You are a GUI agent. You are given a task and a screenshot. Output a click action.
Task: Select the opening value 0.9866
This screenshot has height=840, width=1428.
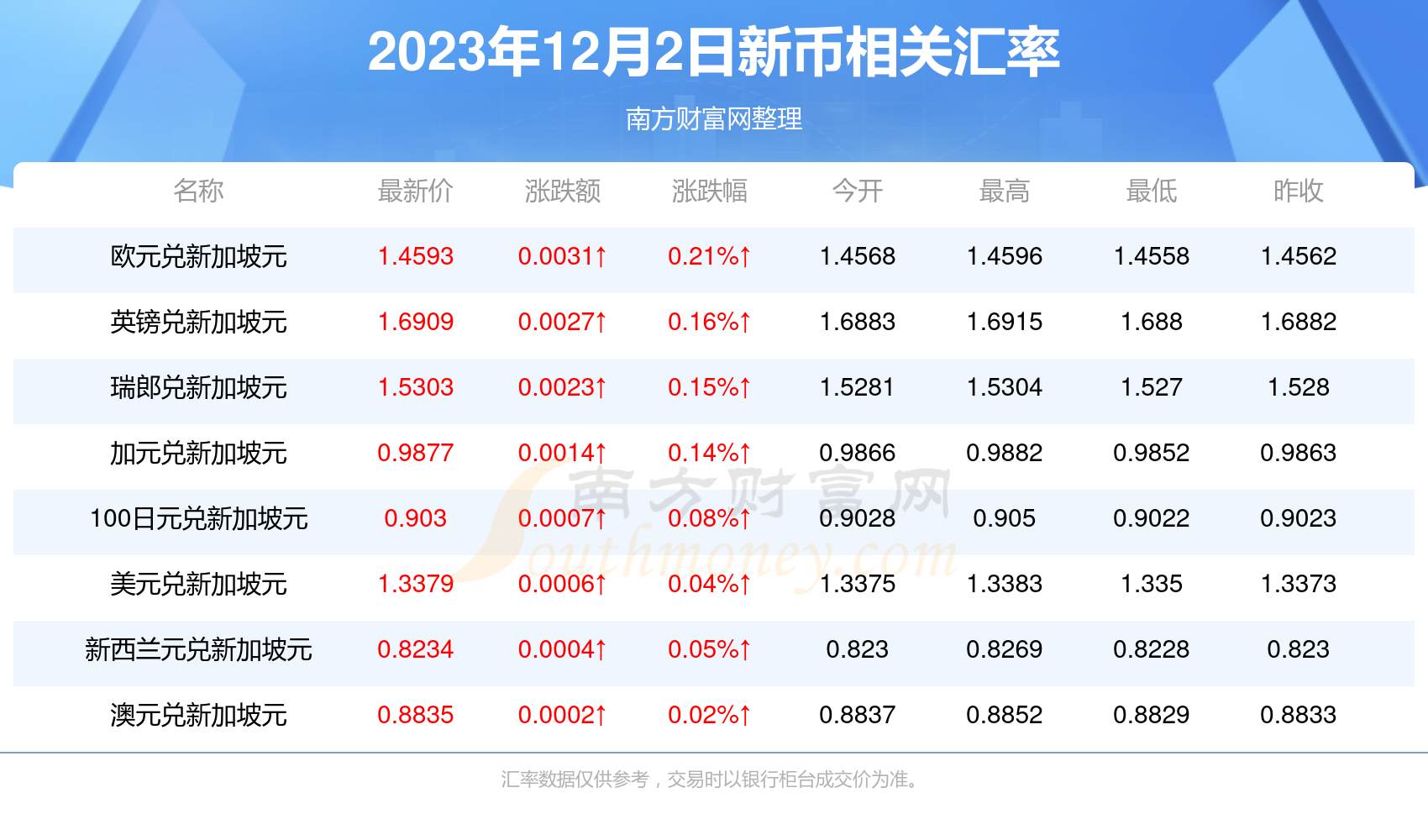click(x=858, y=453)
